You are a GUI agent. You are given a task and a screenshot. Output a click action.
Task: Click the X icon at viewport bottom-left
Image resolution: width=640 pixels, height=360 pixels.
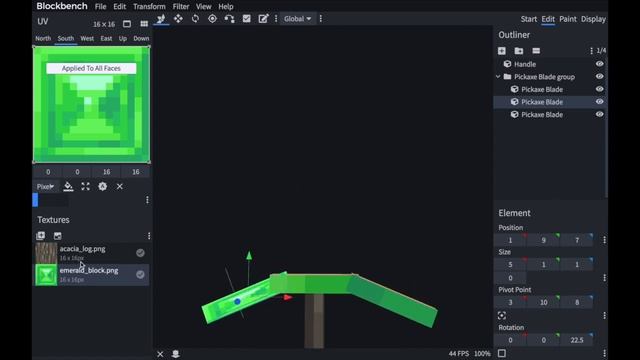pyautogui.click(x=160, y=354)
